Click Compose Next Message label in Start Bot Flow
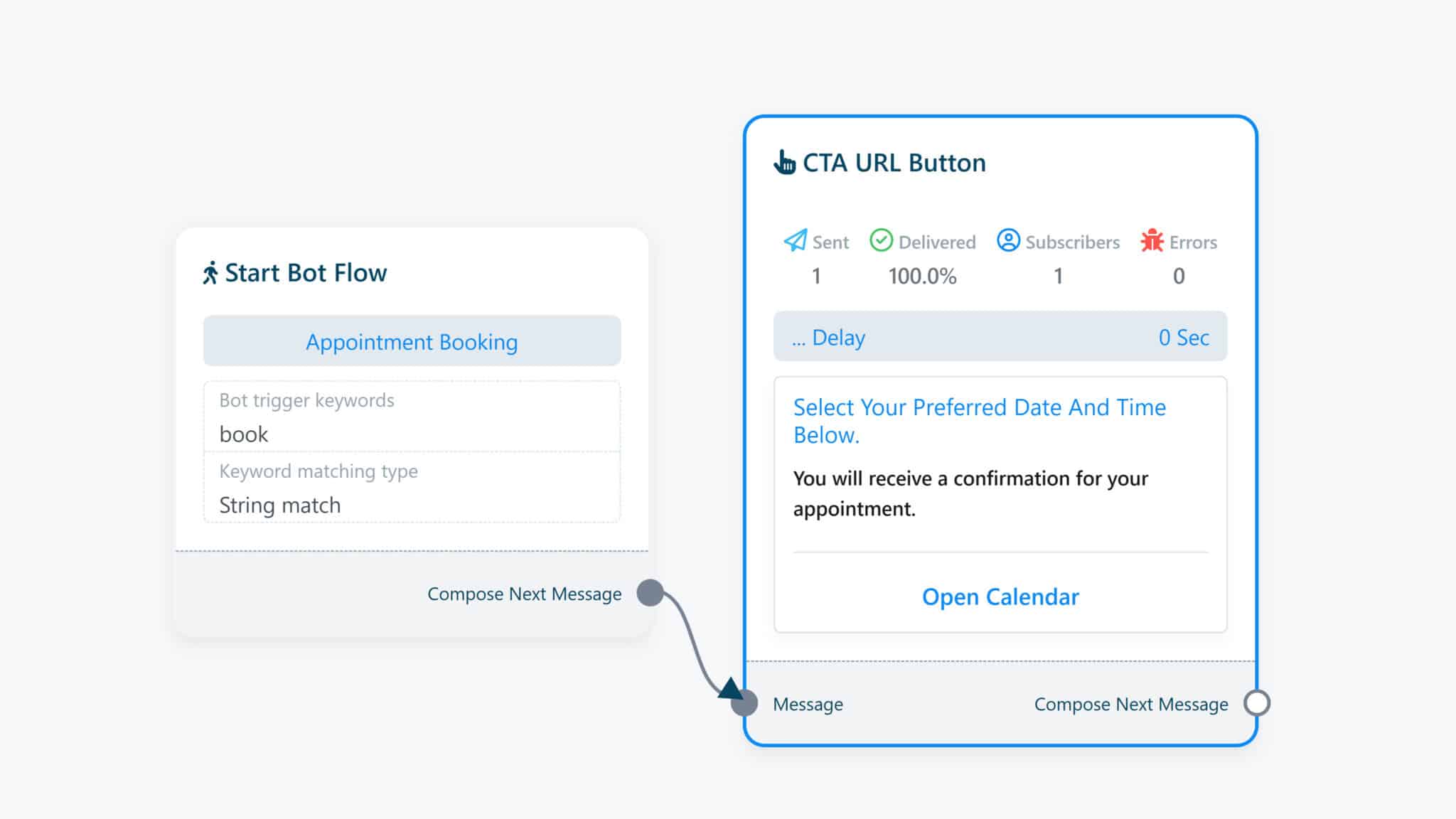1456x819 pixels. click(524, 594)
